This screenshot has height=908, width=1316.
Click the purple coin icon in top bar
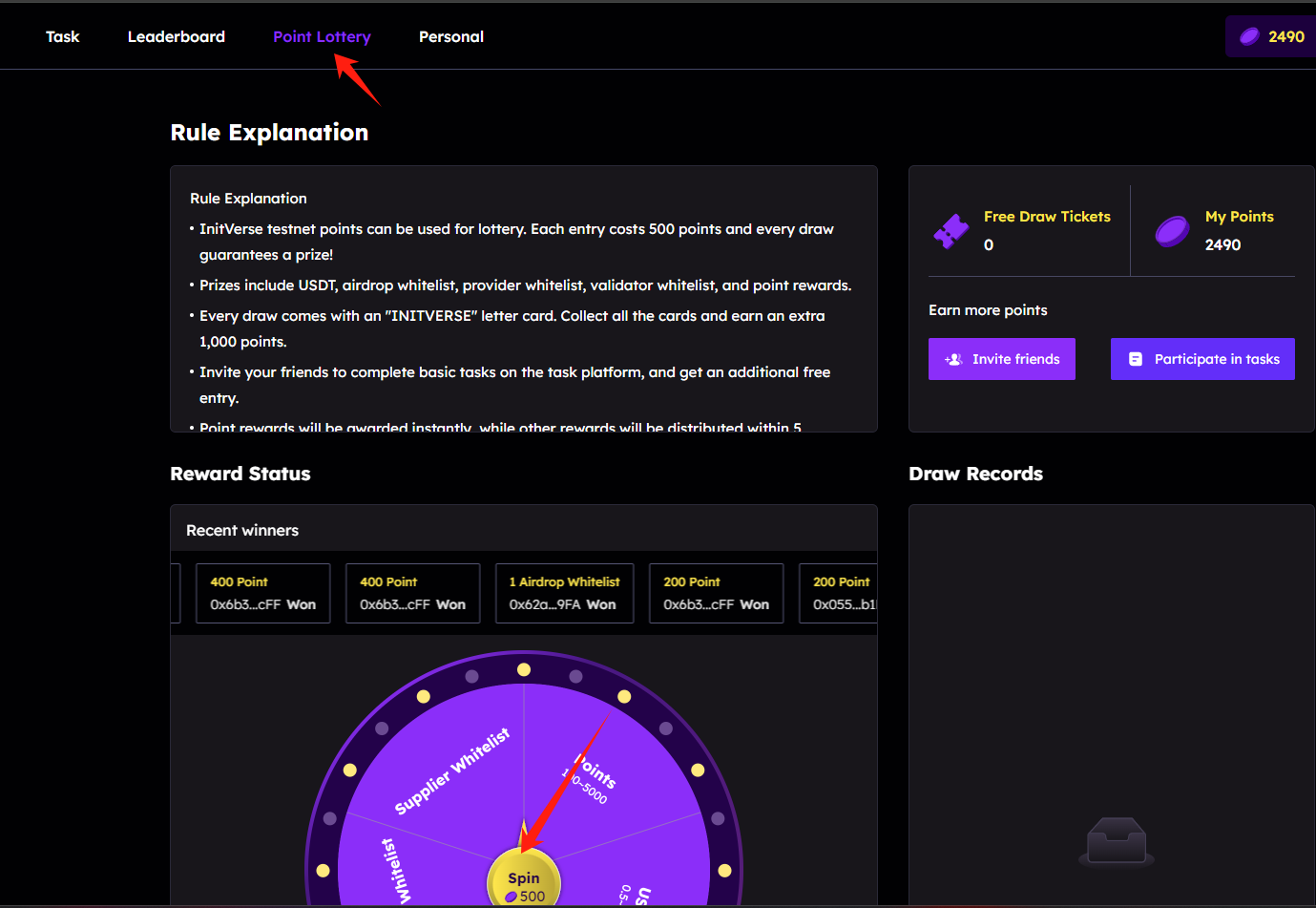(x=1249, y=36)
